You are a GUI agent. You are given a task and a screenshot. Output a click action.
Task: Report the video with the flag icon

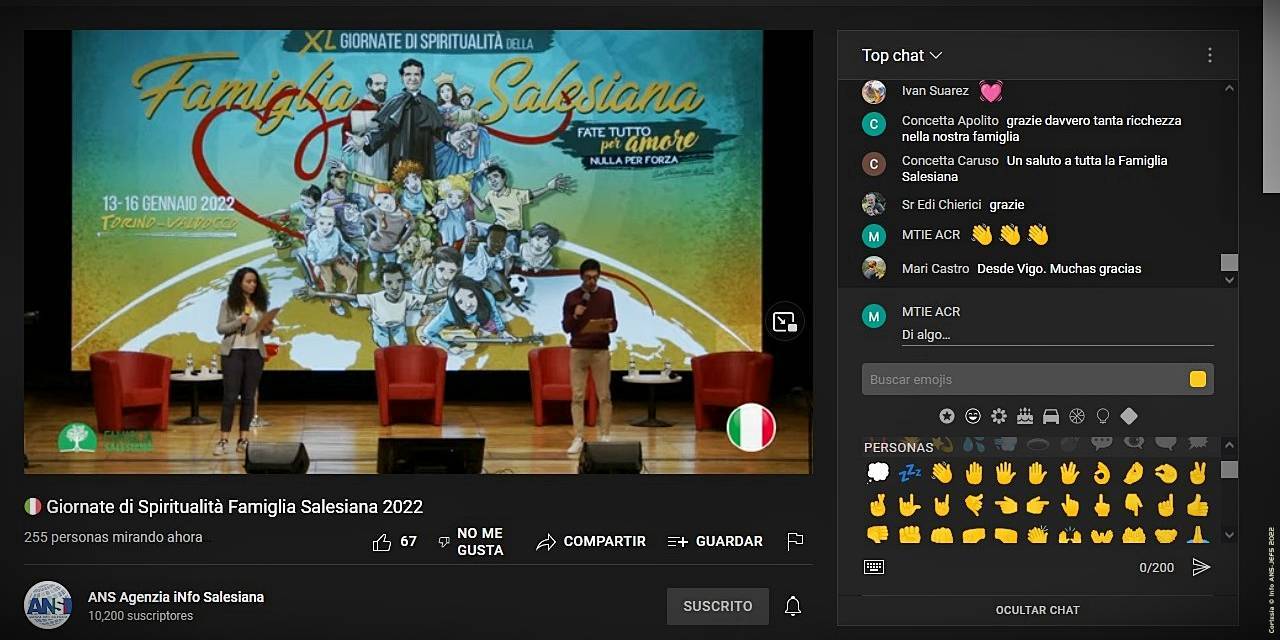(795, 541)
